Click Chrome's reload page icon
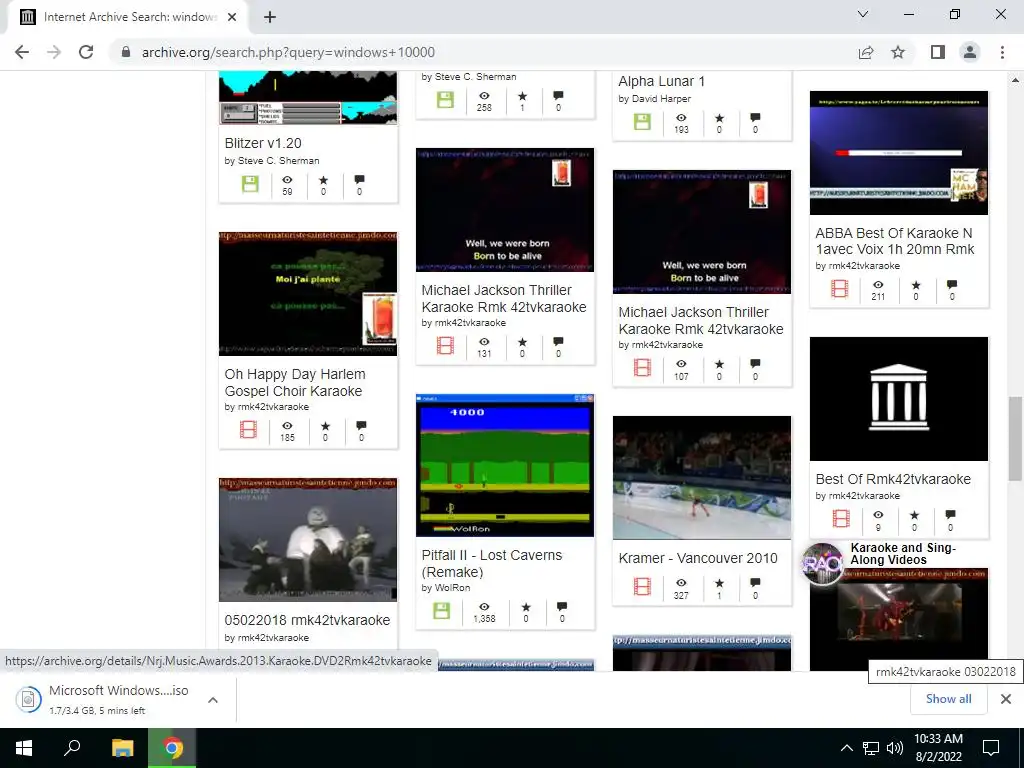The height and width of the screenshot is (768, 1024). coord(86,52)
